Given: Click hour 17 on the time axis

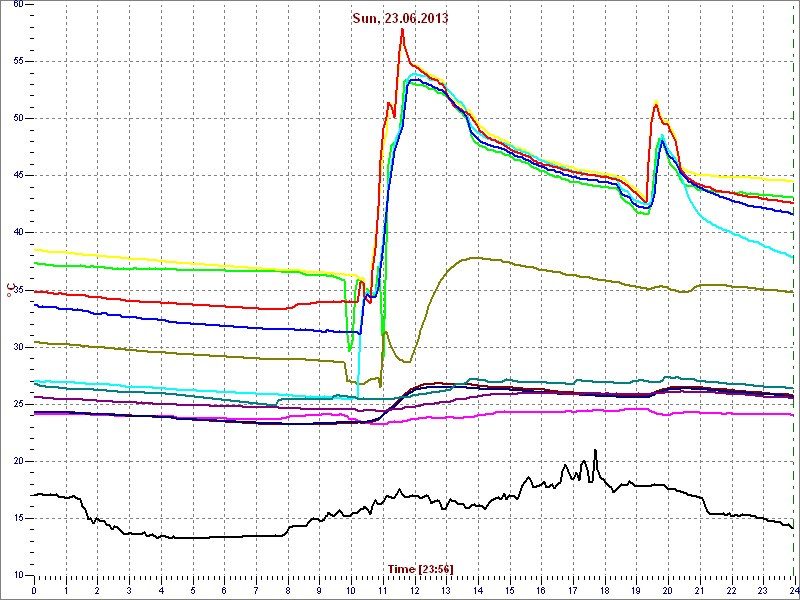Looking at the screenshot, I should 572,590.
